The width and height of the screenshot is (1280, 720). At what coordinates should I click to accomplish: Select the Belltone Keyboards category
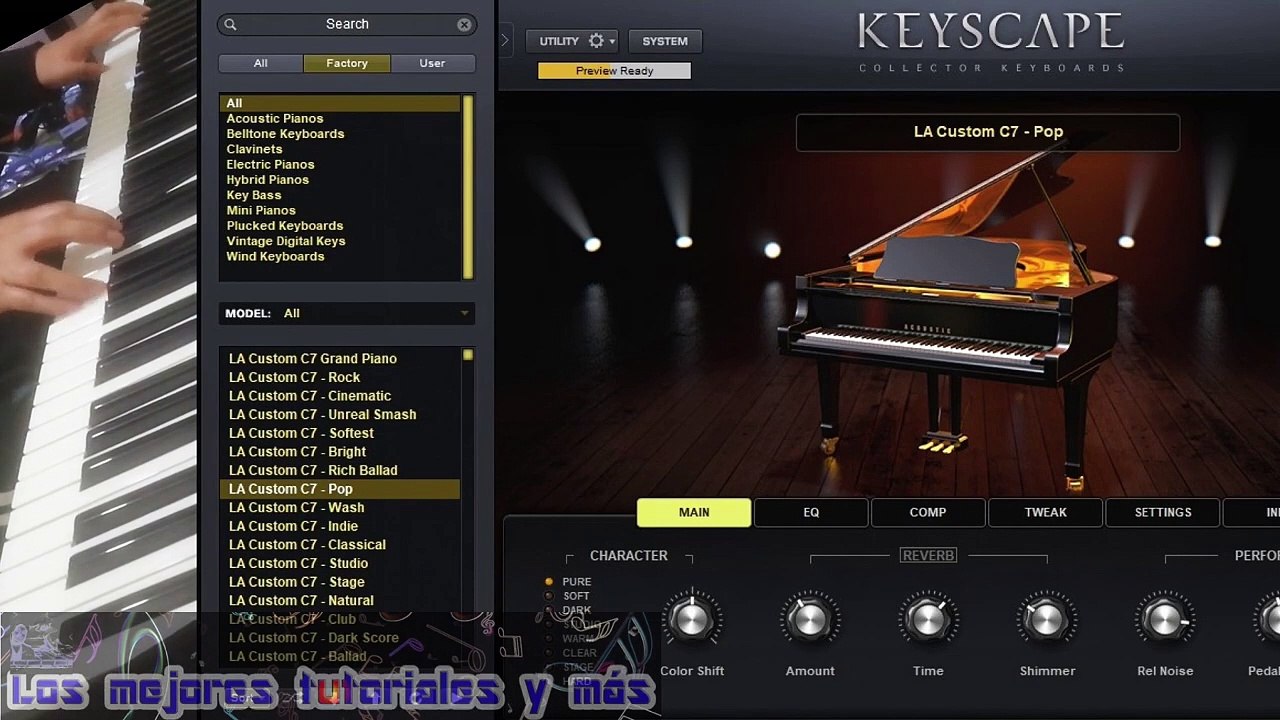pyautogui.click(x=340, y=134)
